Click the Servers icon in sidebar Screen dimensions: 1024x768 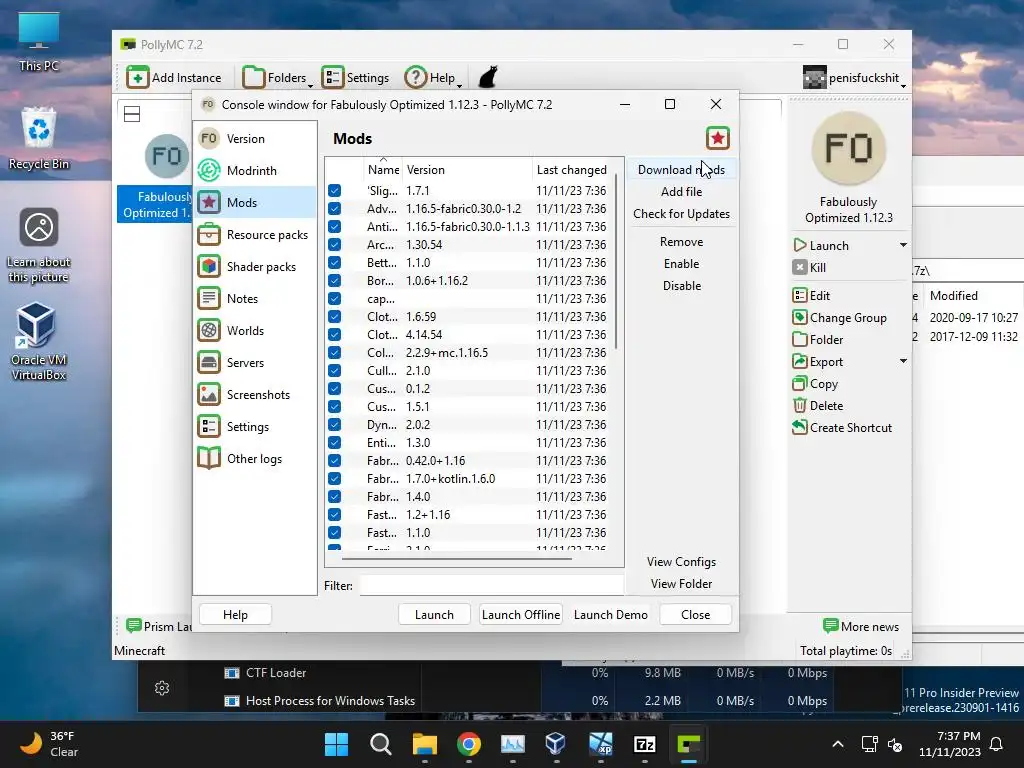click(209, 362)
